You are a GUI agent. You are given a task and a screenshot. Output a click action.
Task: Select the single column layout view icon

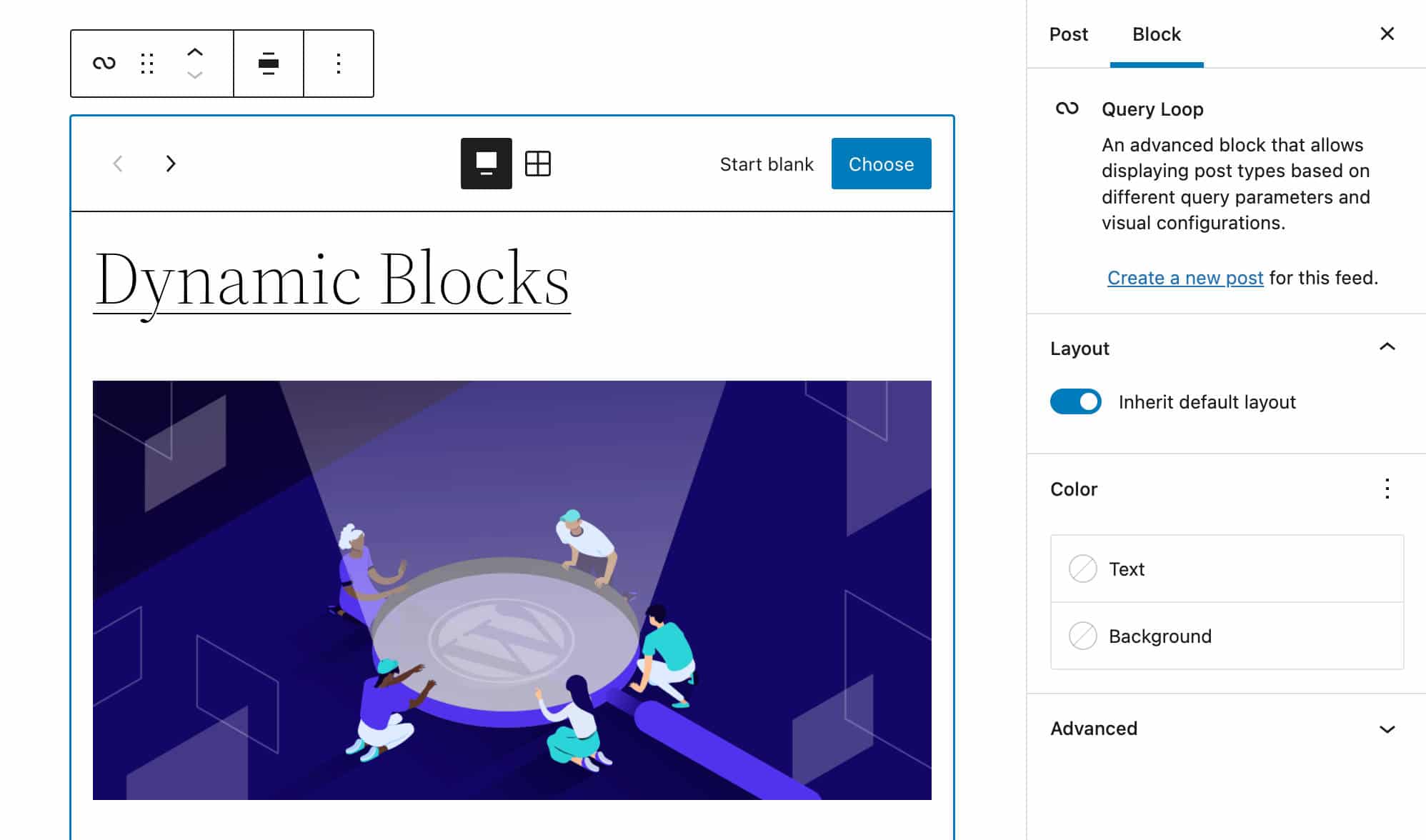coord(486,163)
